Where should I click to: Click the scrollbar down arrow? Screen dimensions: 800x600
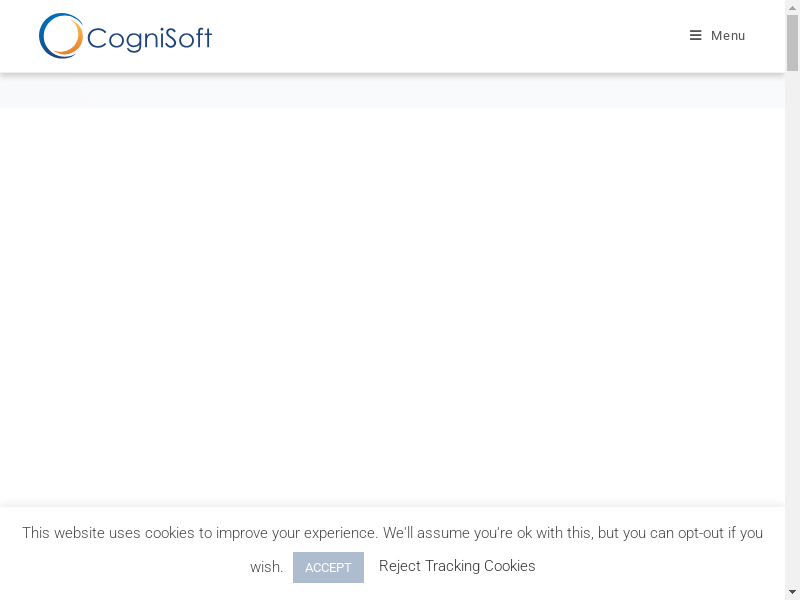tap(792, 592)
